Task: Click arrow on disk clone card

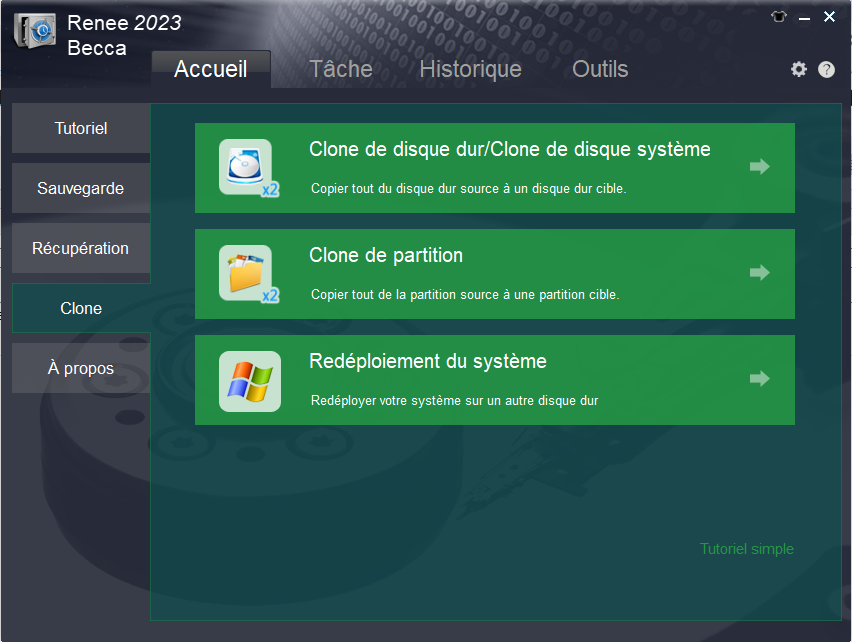Action: point(759,166)
